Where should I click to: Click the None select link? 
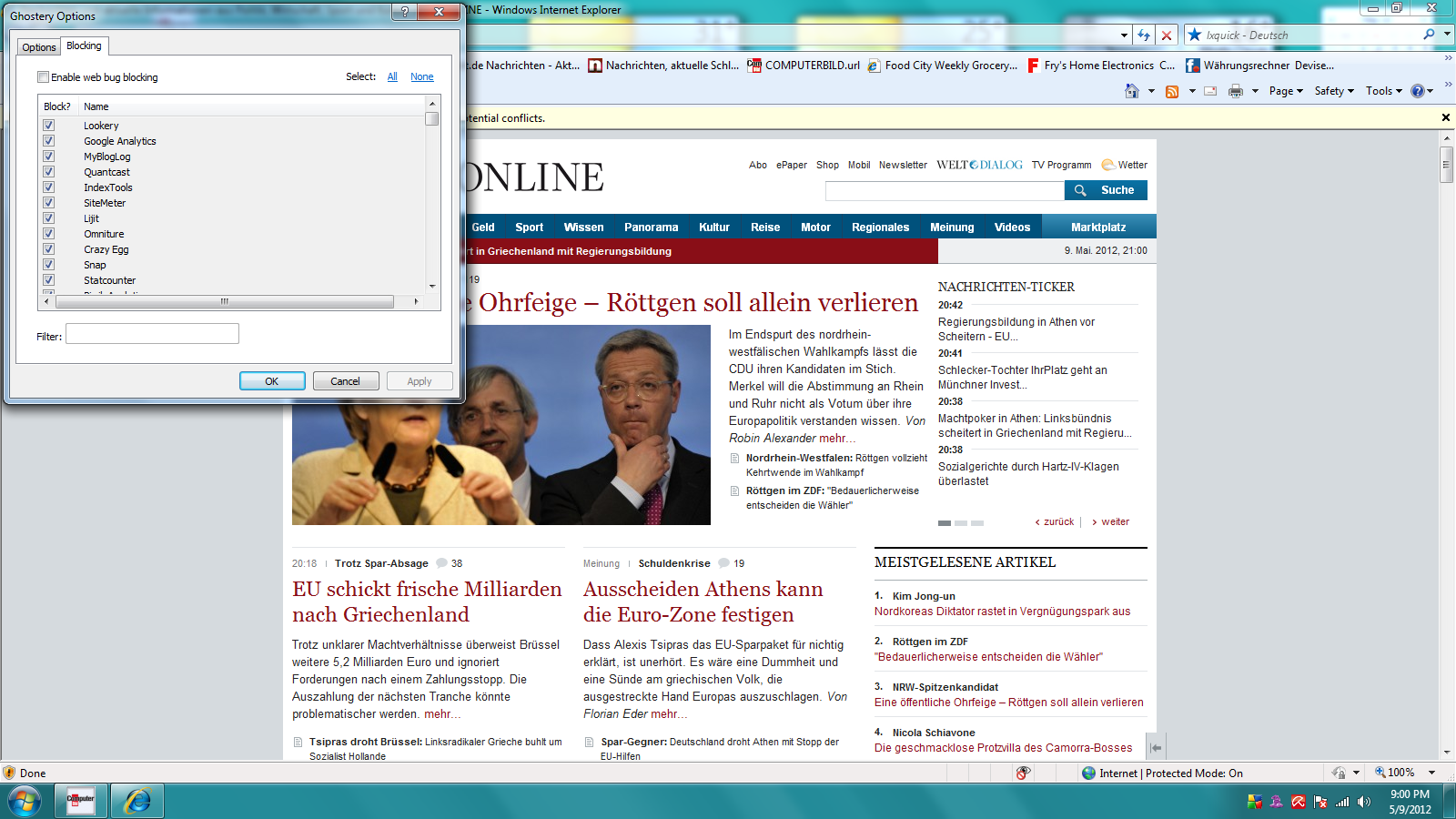coord(421,77)
